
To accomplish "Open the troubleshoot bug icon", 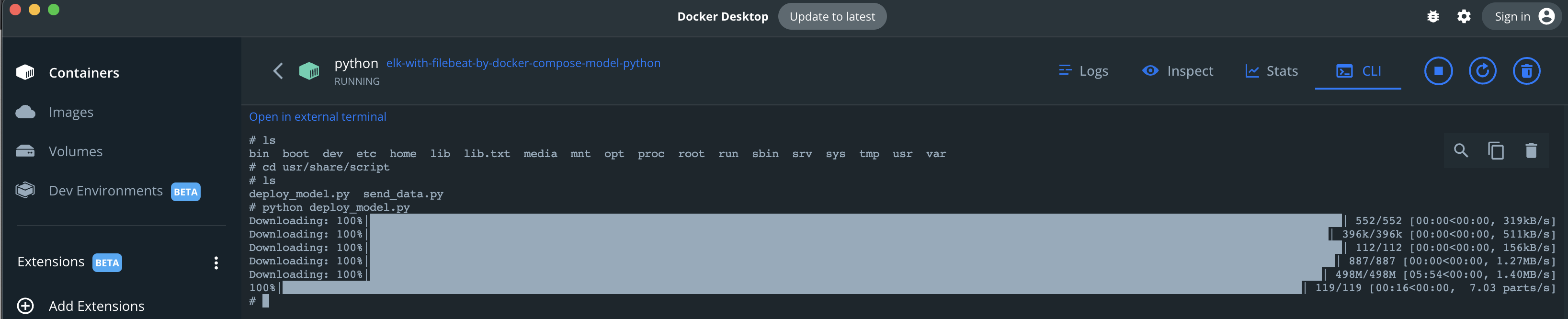I will pyautogui.click(x=1433, y=16).
